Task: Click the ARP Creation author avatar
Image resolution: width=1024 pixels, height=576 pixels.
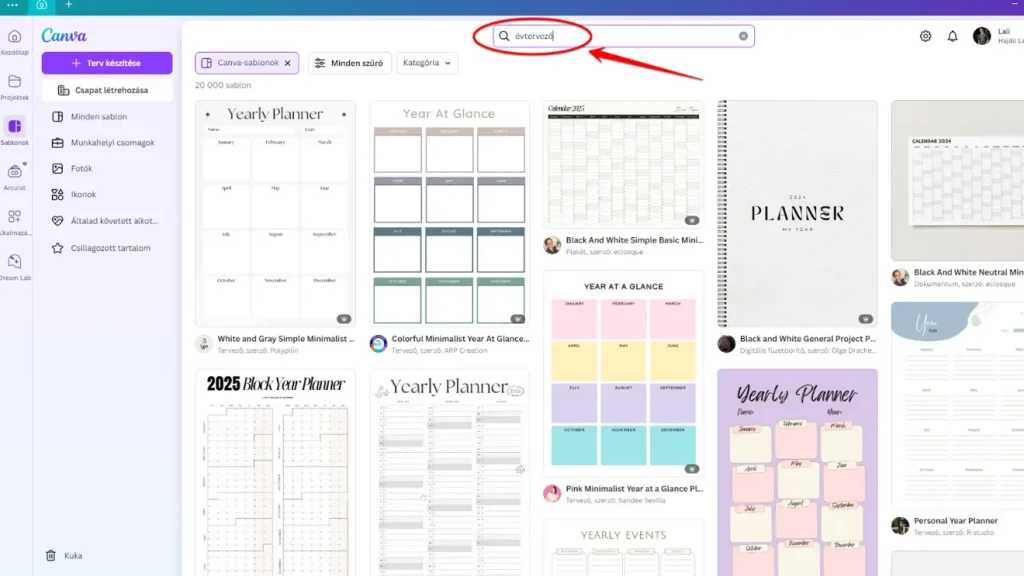Action: (378, 344)
